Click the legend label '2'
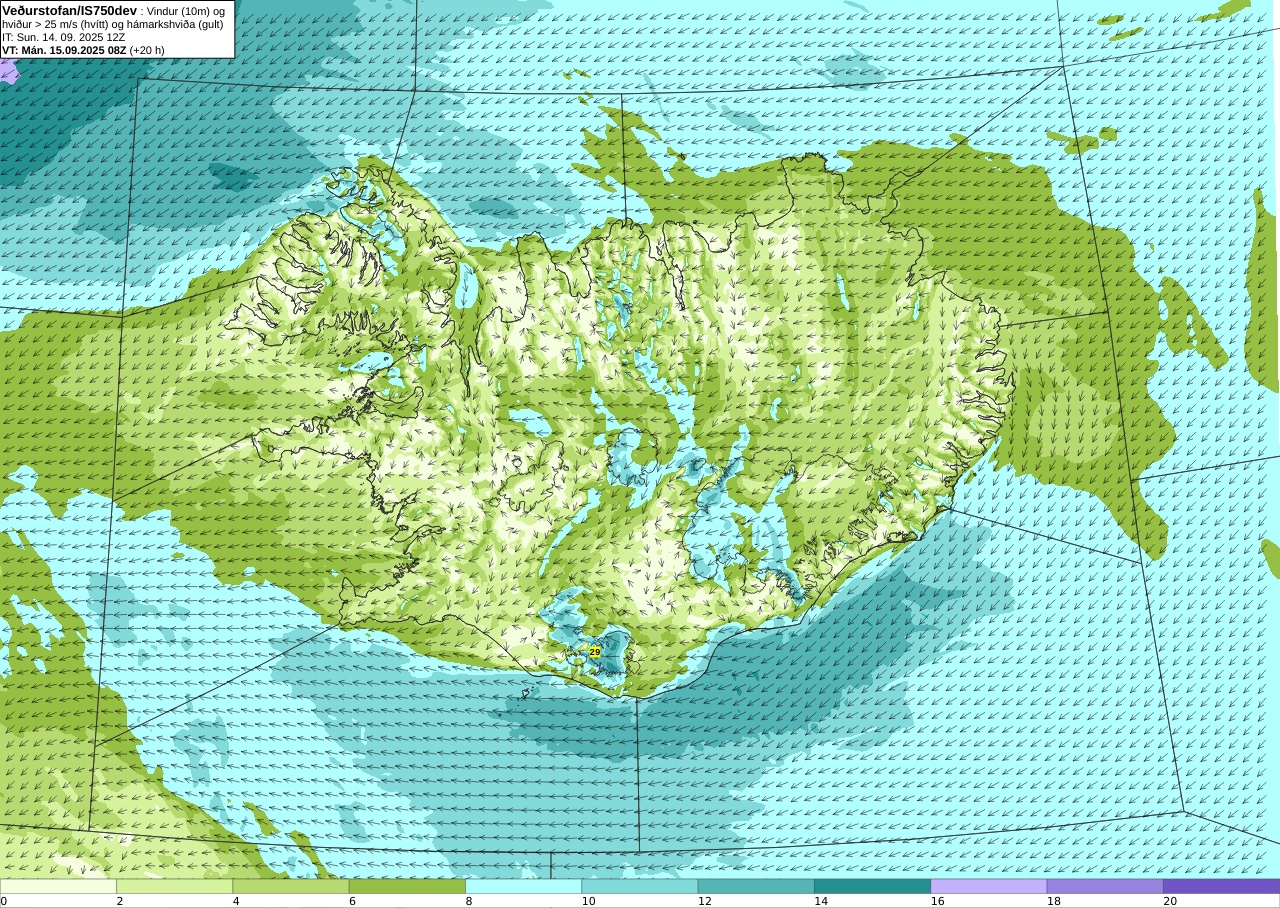The image size is (1280, 908). (x=119, y=901)
